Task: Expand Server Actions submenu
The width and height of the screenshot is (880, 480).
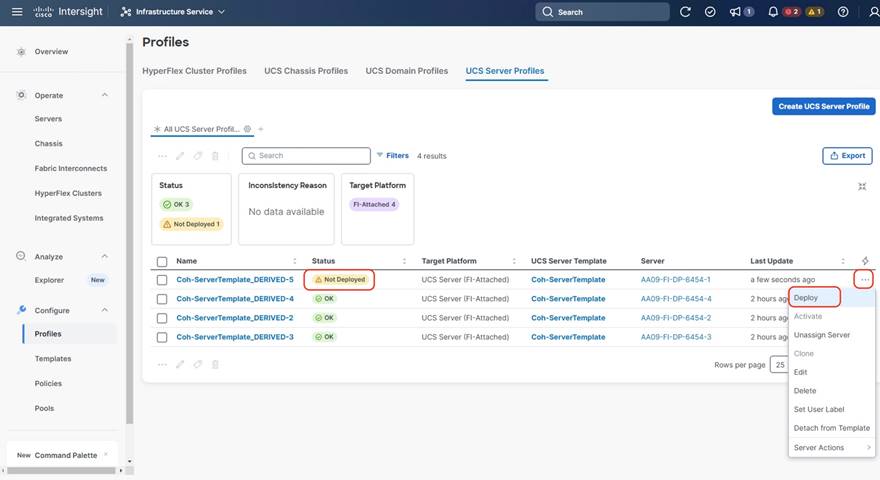Action: 832,447
